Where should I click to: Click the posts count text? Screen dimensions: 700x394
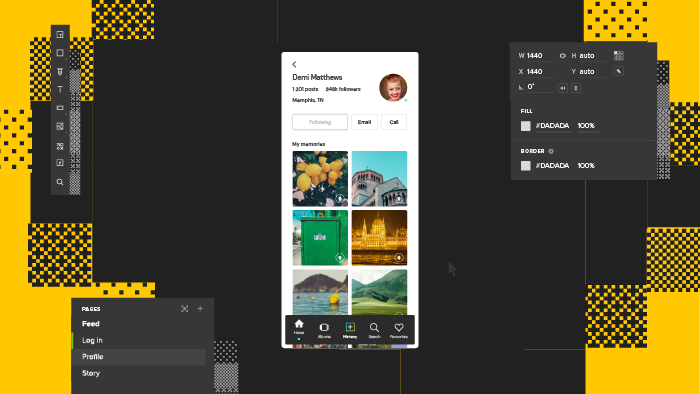point(305,89)
